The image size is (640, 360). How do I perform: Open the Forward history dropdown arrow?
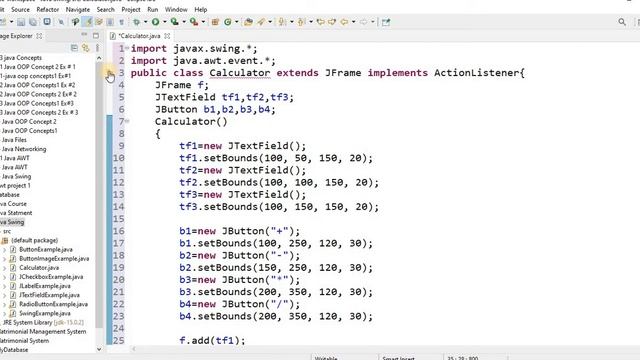click(373, 22)
